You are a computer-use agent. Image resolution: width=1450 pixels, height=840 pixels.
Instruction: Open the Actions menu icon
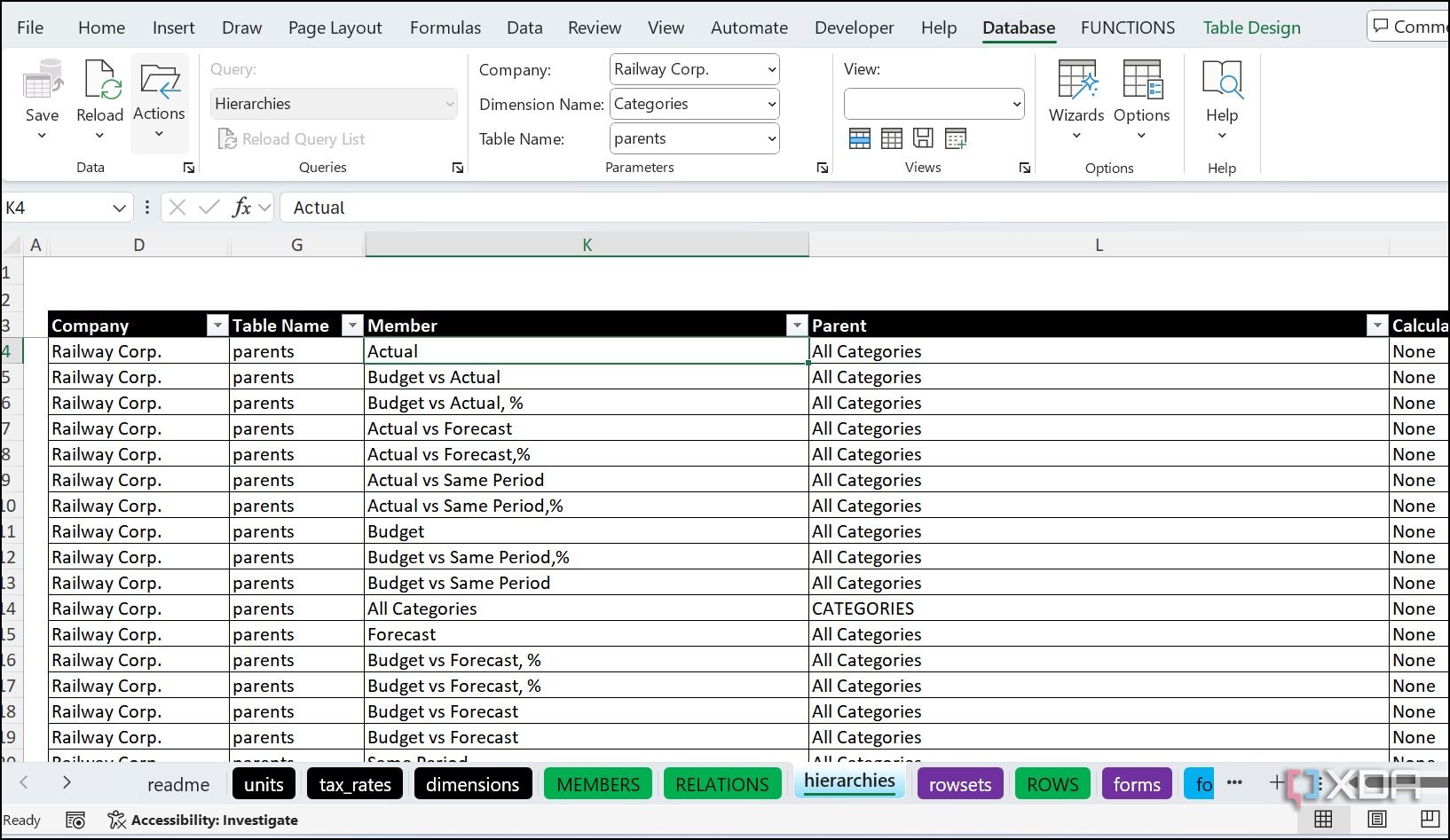point(160,81)
